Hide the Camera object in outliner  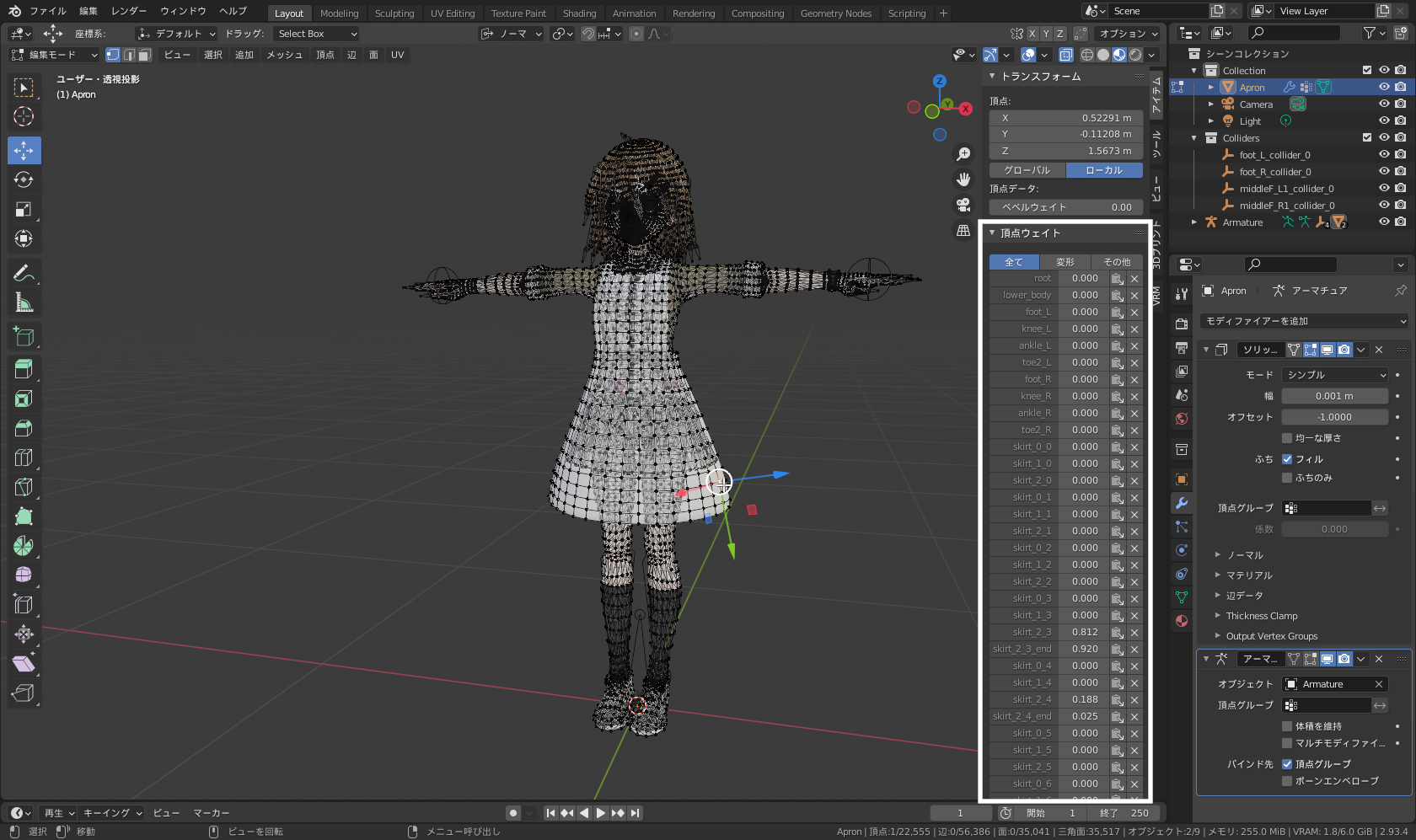point(1384,104)
